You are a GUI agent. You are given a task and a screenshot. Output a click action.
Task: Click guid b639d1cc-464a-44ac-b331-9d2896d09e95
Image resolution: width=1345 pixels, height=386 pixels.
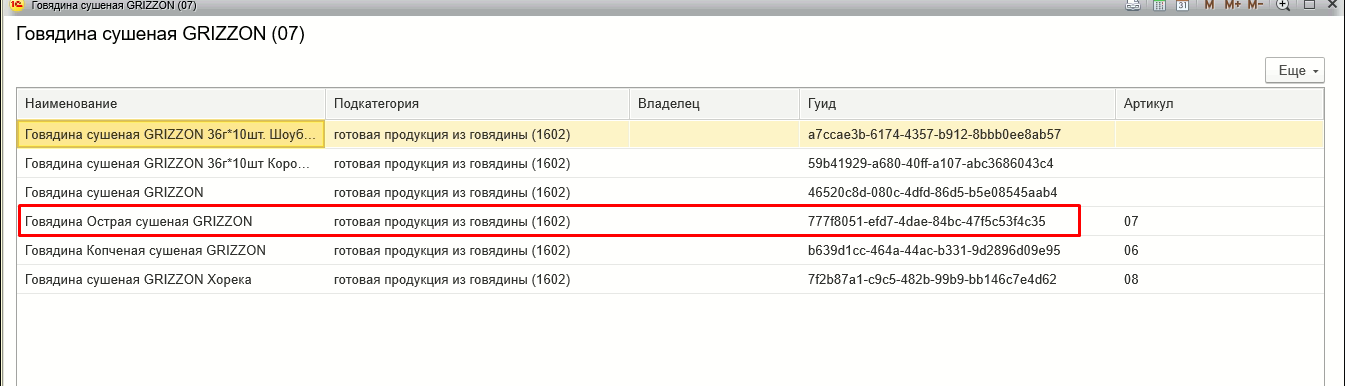tap(934, 250)
